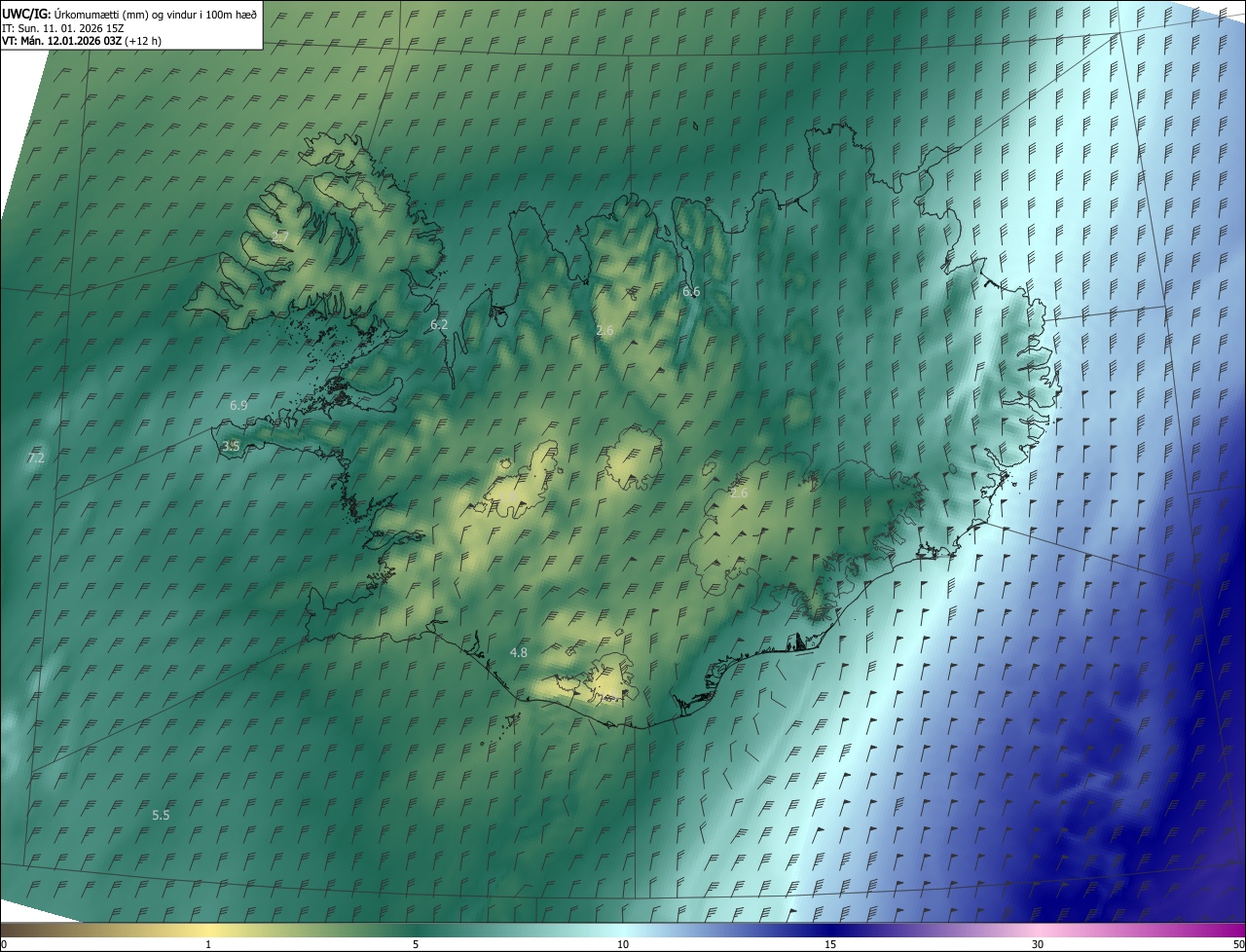Click the UWC/IG Úrkomumætti map title
Viewport: 1246px width, 952px height.
(x=129, y=14)
